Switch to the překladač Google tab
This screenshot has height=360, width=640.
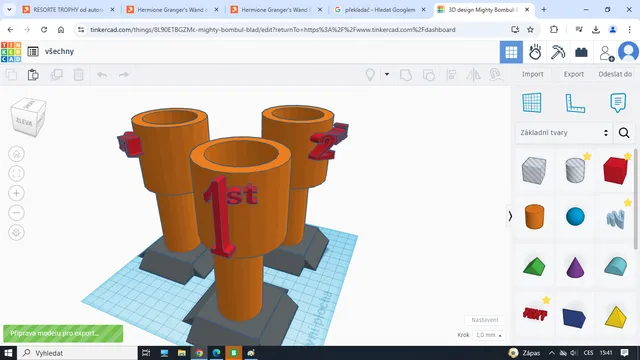[x=380, y=9]
